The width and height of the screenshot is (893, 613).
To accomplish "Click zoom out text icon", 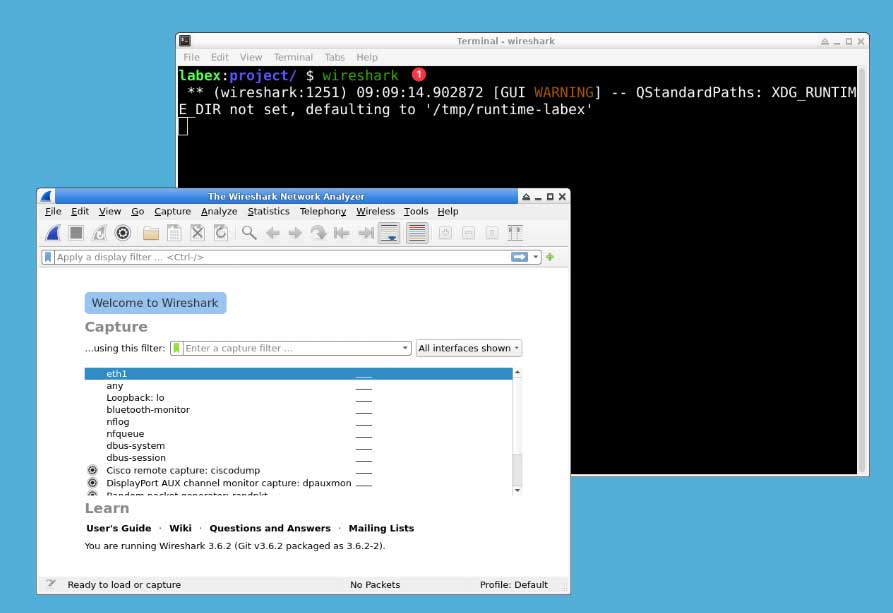I will point(469,233).
